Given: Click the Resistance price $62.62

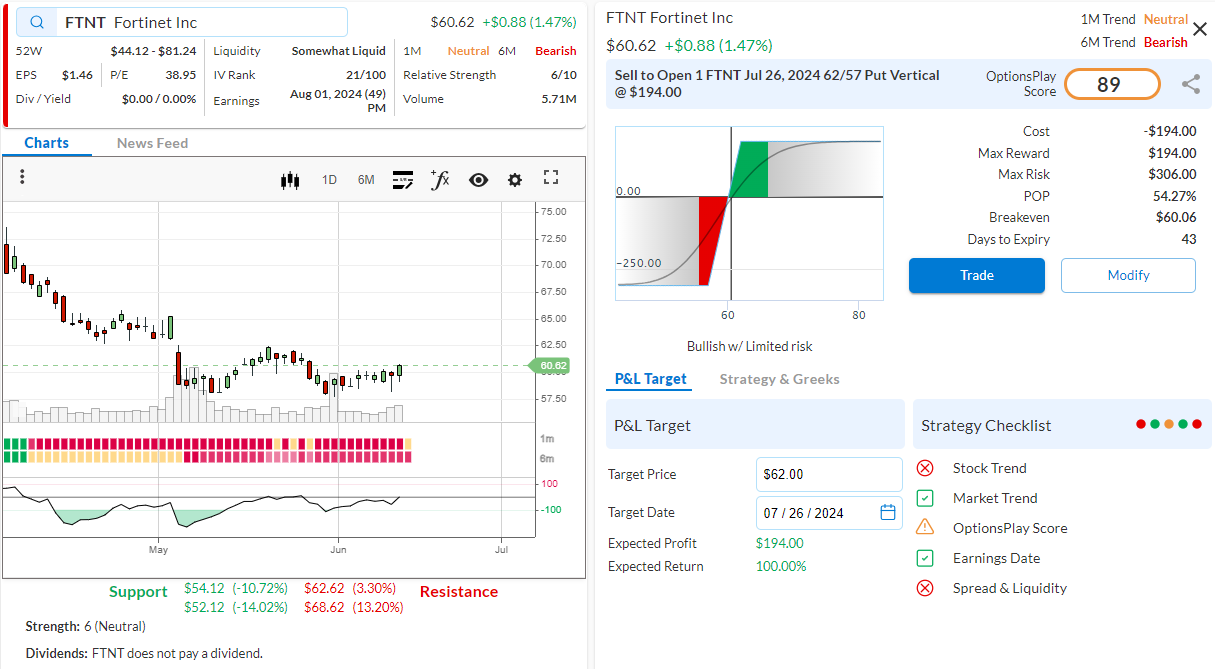Looking at the screenshot, I should tap(324, 588).
